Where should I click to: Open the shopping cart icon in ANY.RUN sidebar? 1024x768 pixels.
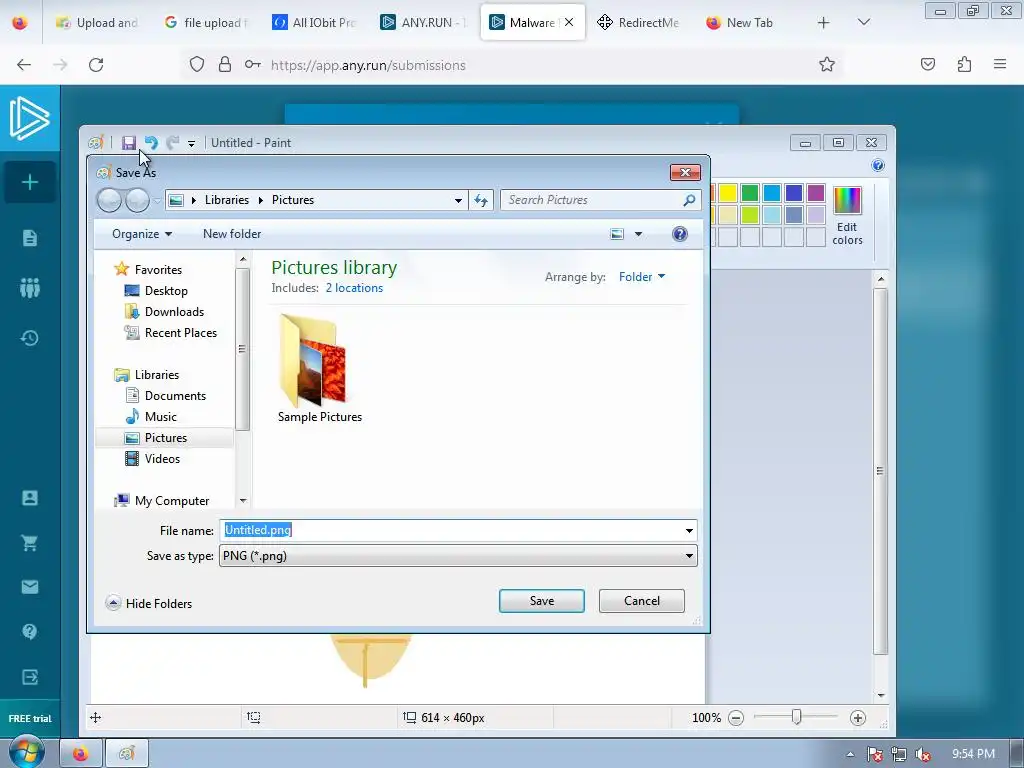coord(29,543)
